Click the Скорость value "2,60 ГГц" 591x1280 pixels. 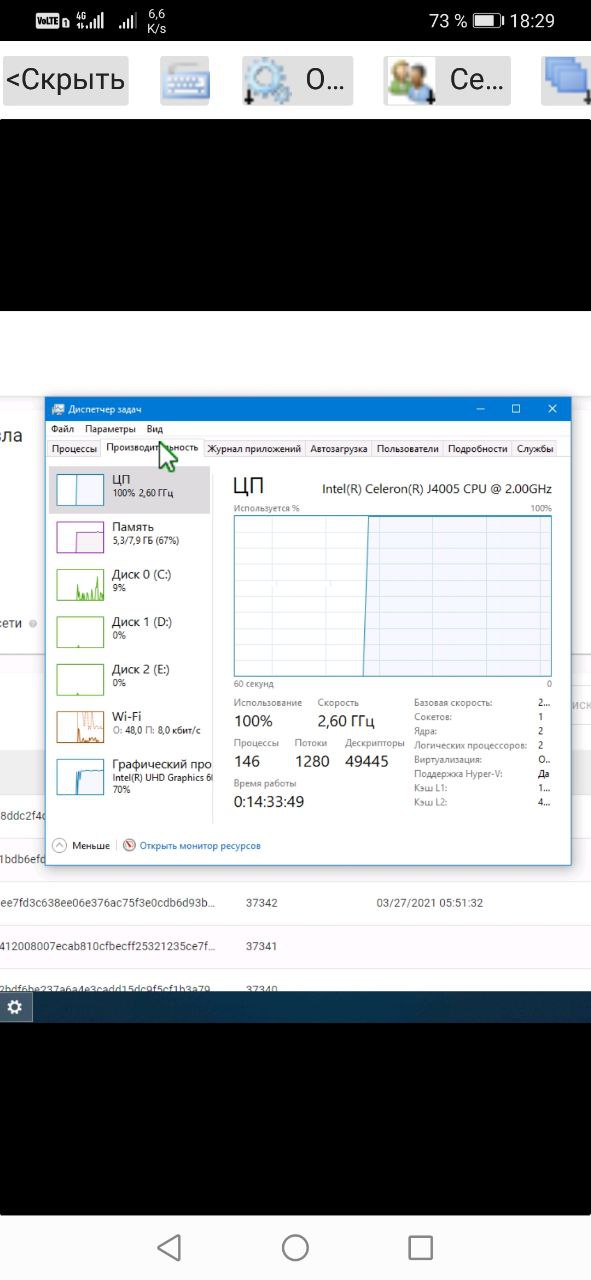point(346,721)
